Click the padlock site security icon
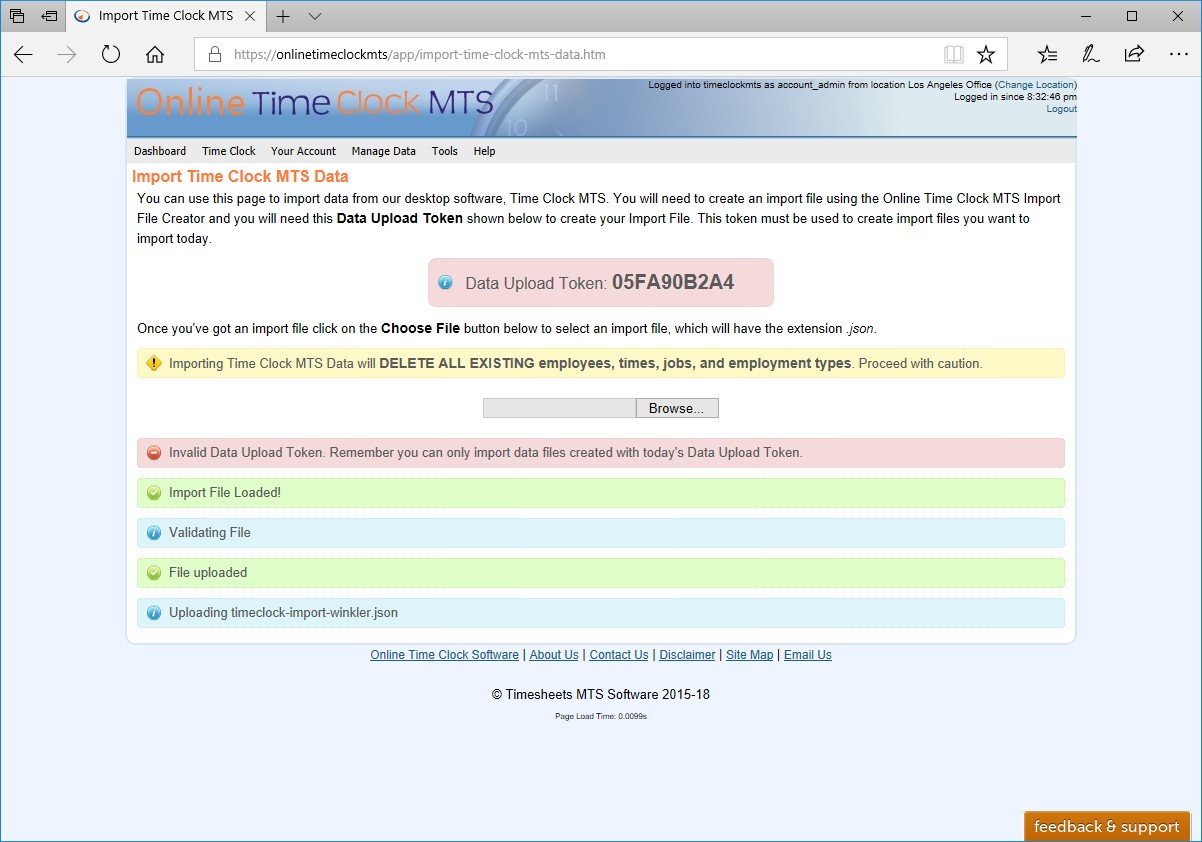Image resolution: width=1202 pixels, height=842 pixels. (213, 55)
